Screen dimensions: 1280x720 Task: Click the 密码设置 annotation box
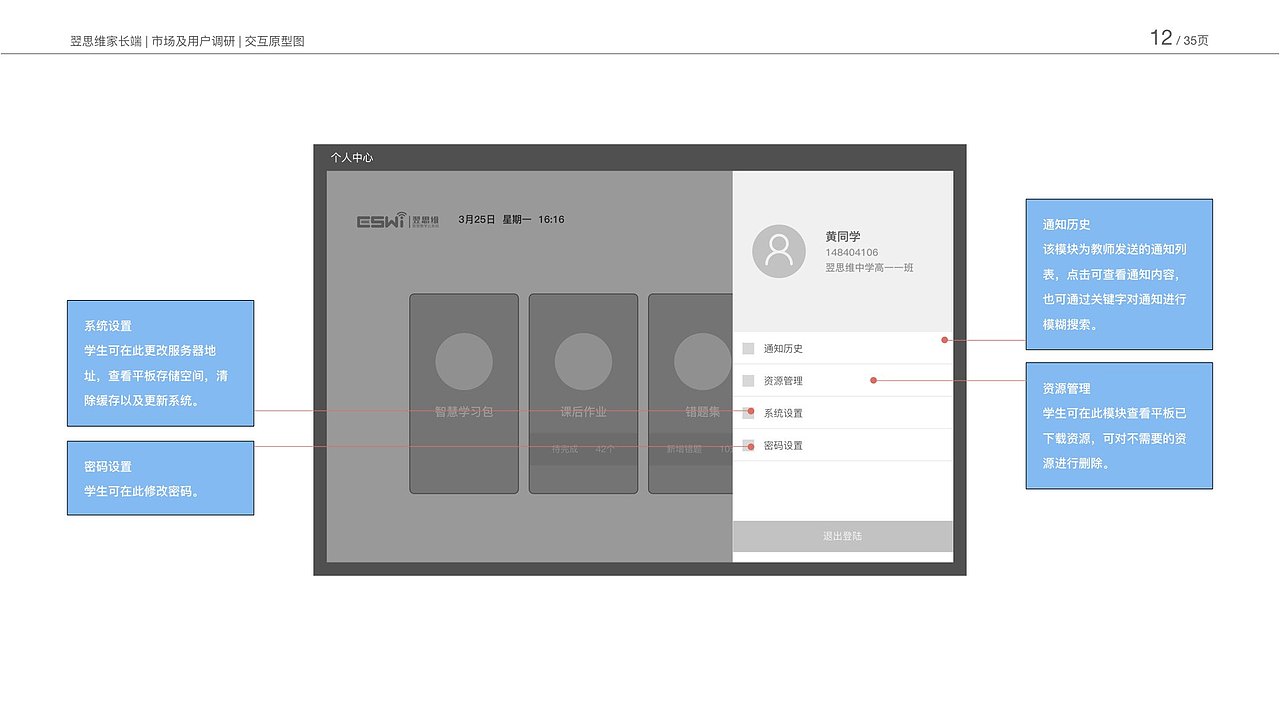click(x=160, y=478)
